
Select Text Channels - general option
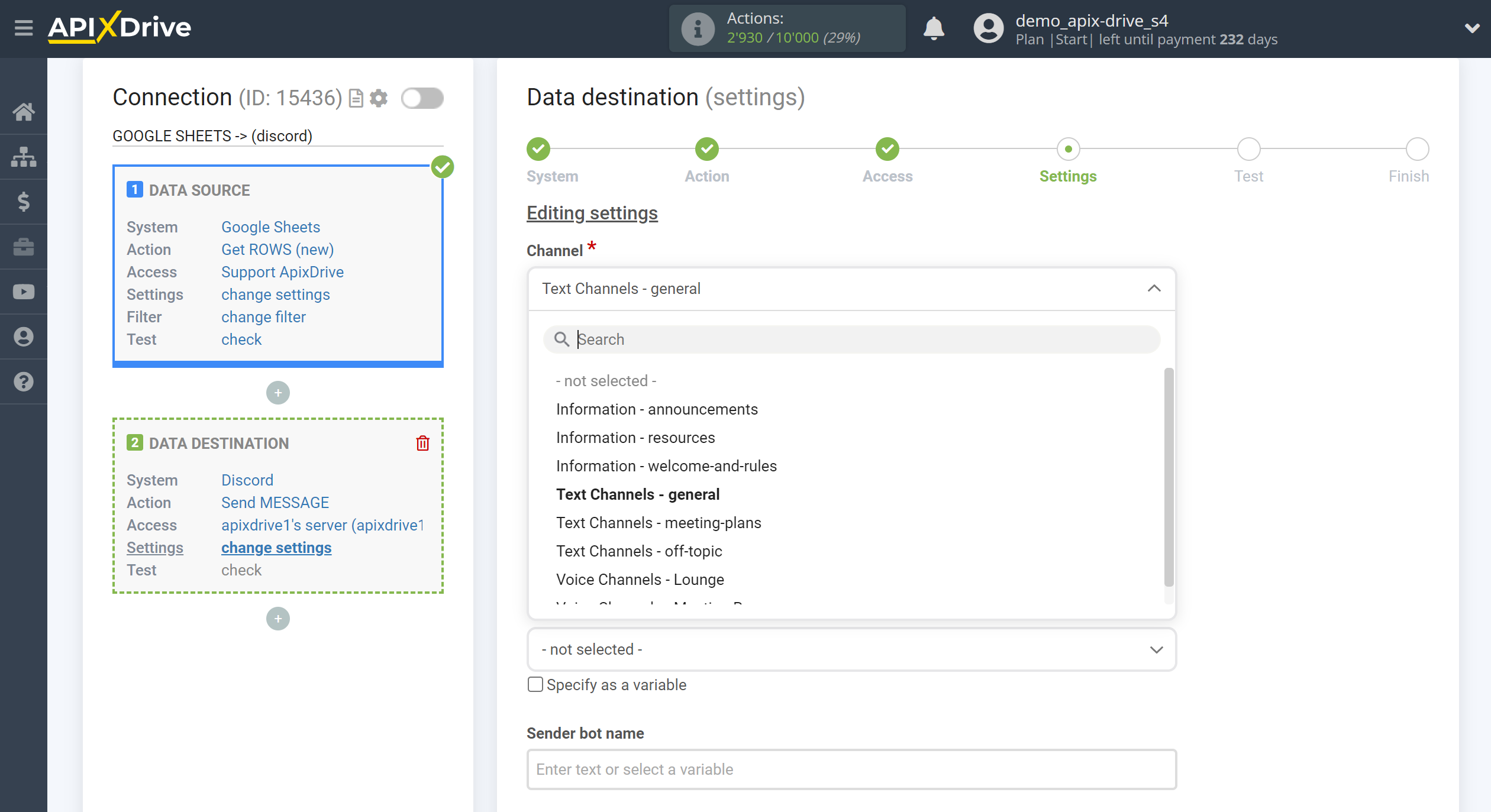click(638, 494)
